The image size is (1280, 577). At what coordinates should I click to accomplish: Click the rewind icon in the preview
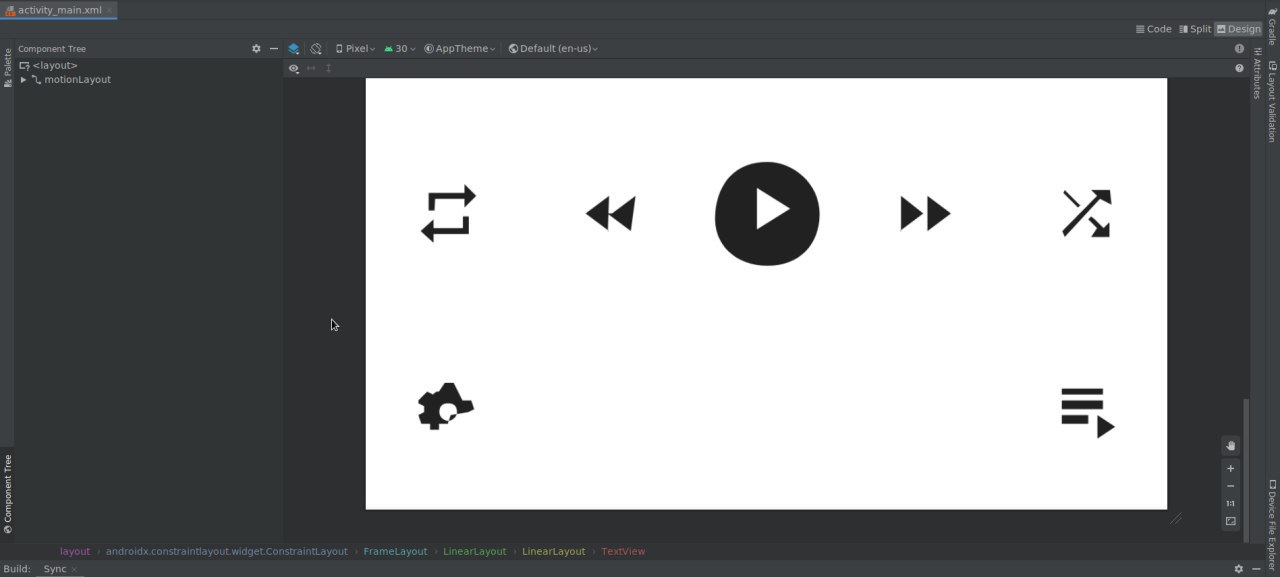click(610, 213)
